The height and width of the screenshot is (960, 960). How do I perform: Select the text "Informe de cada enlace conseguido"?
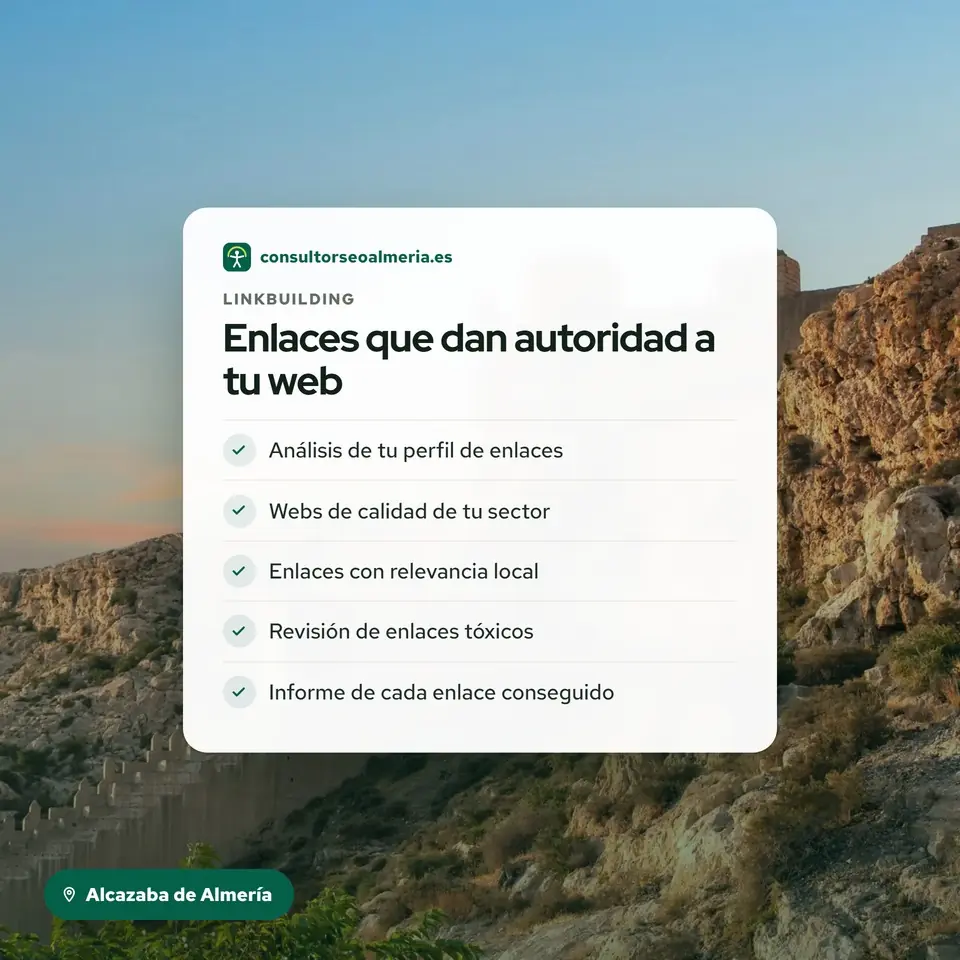pyautogui.click(x=441, y=693)
